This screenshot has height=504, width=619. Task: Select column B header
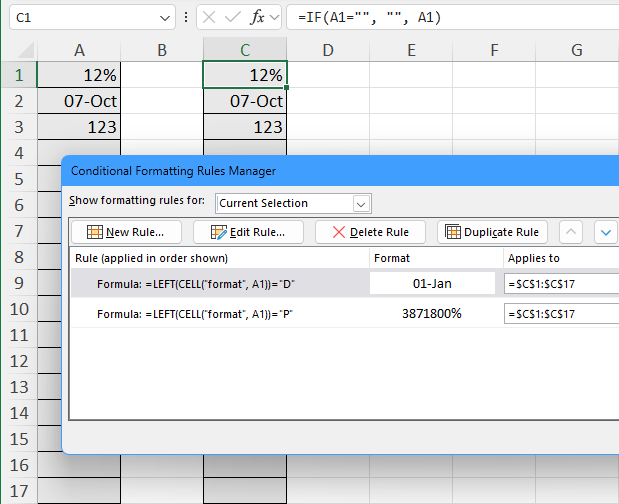[162, 50]
